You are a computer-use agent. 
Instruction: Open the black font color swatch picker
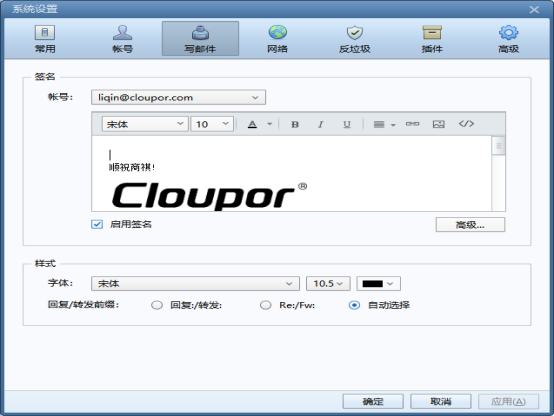[378, 283]
